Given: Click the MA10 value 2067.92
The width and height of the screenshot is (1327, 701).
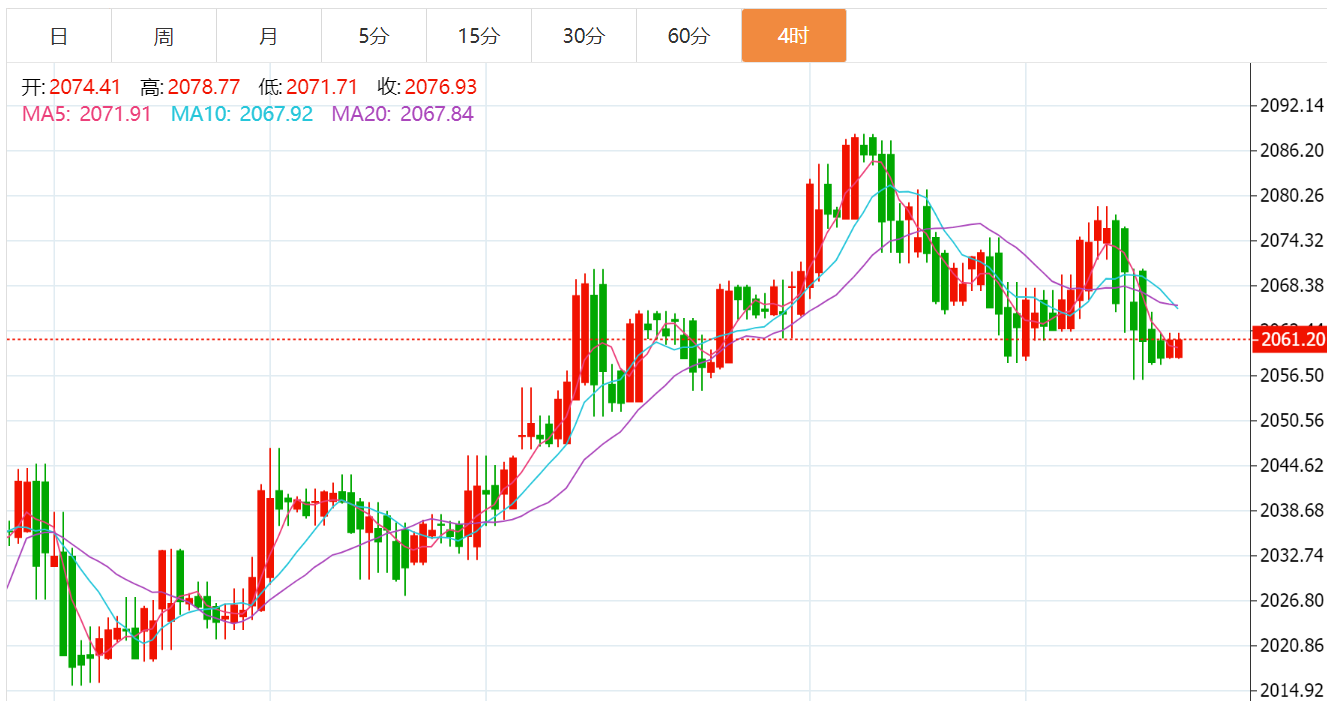Looking at the screenshot, I should [x=277, y=114].
